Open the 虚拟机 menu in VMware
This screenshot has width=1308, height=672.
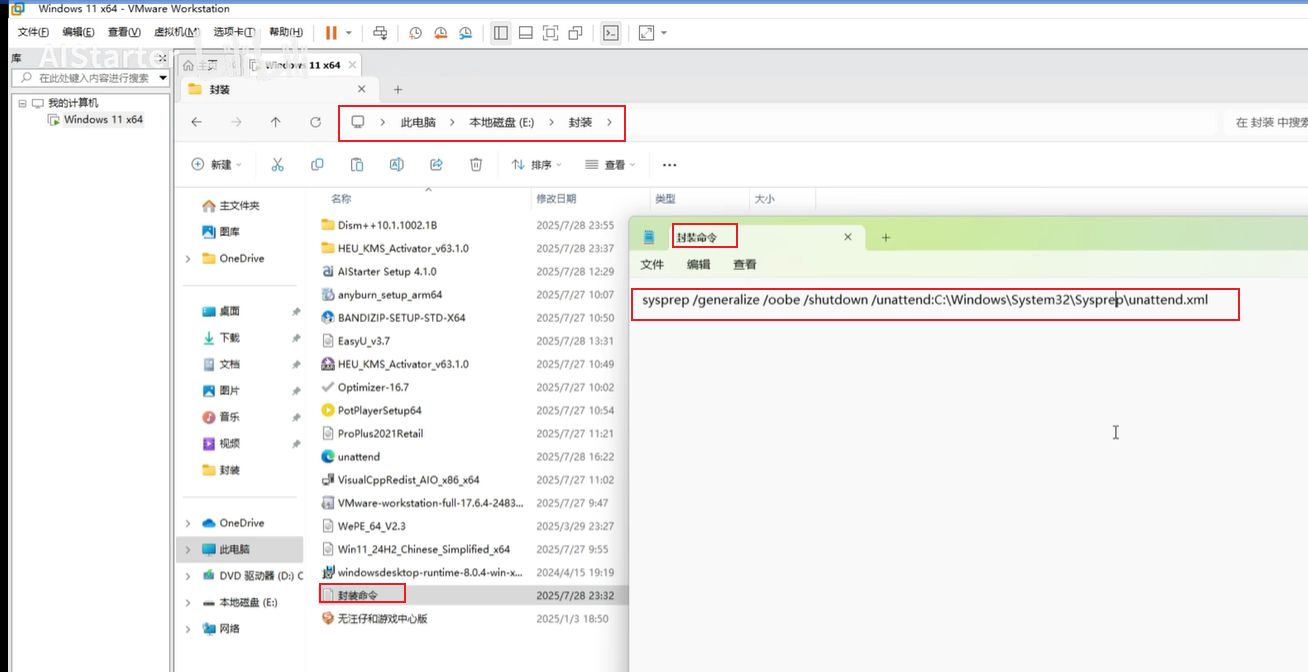click(175, 32)
